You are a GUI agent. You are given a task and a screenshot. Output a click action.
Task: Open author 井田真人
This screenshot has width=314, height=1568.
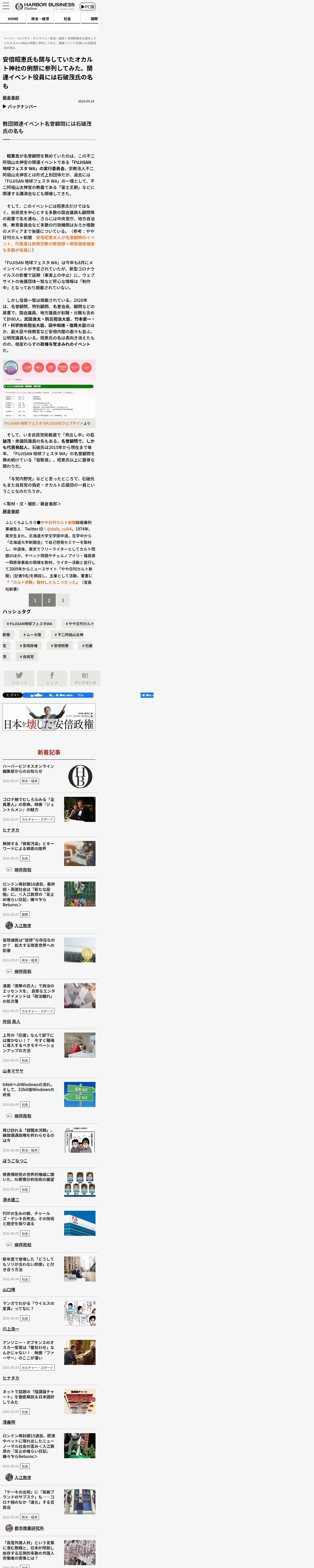12,1021
